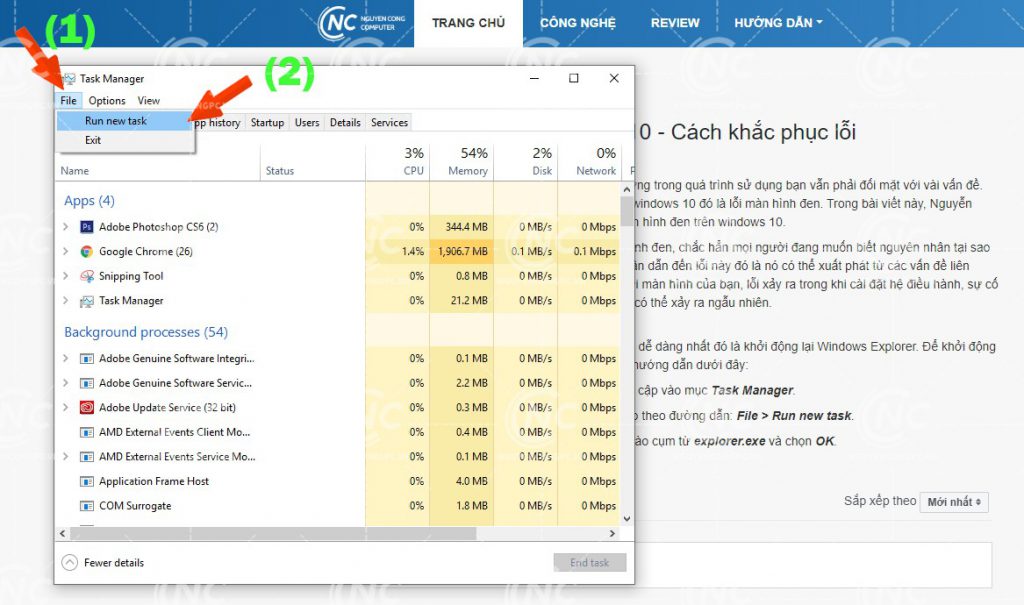Minimize the Task Manager window
1024x605 pixels.
tap(534, 78)
